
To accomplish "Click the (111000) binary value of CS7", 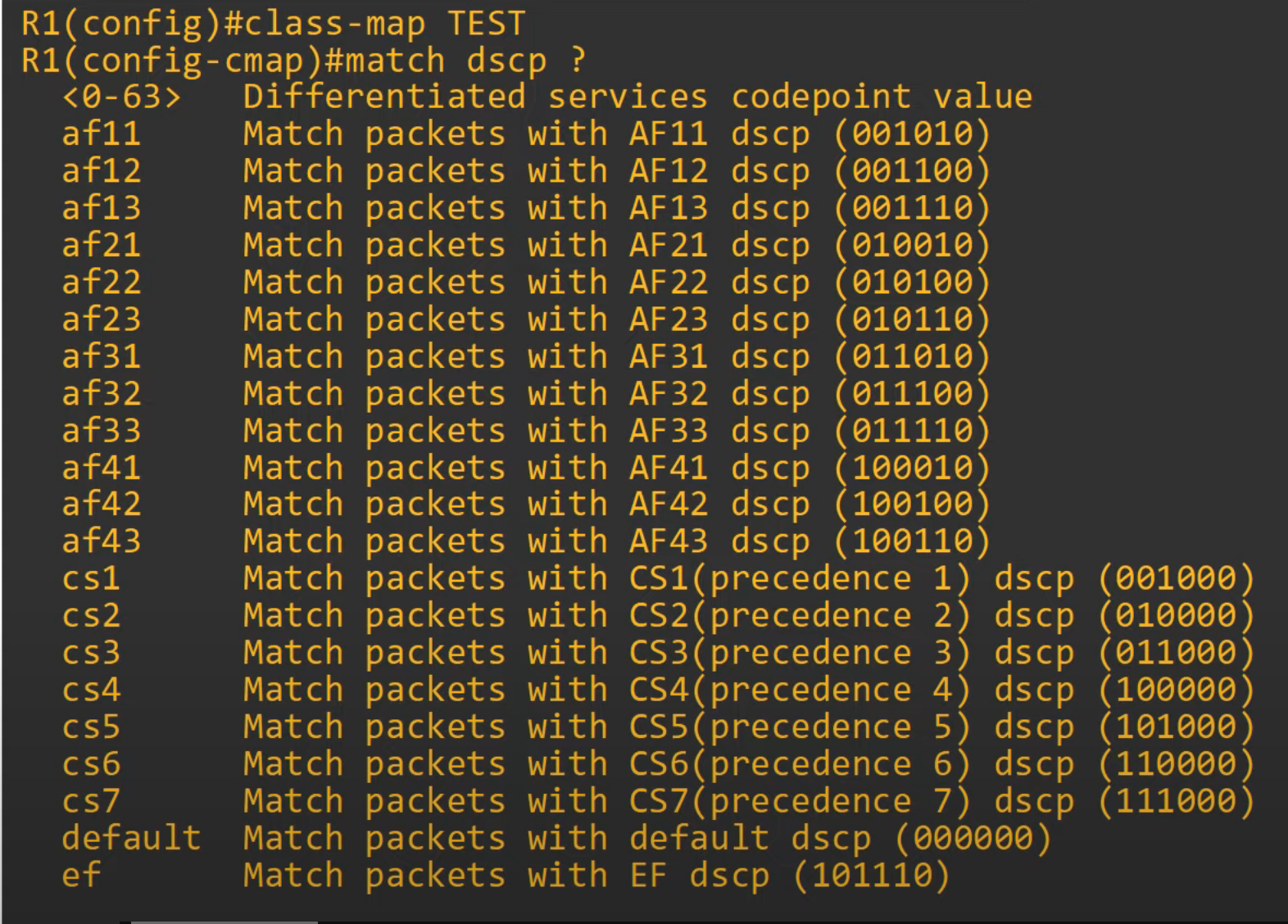I will pos(1176,800).
